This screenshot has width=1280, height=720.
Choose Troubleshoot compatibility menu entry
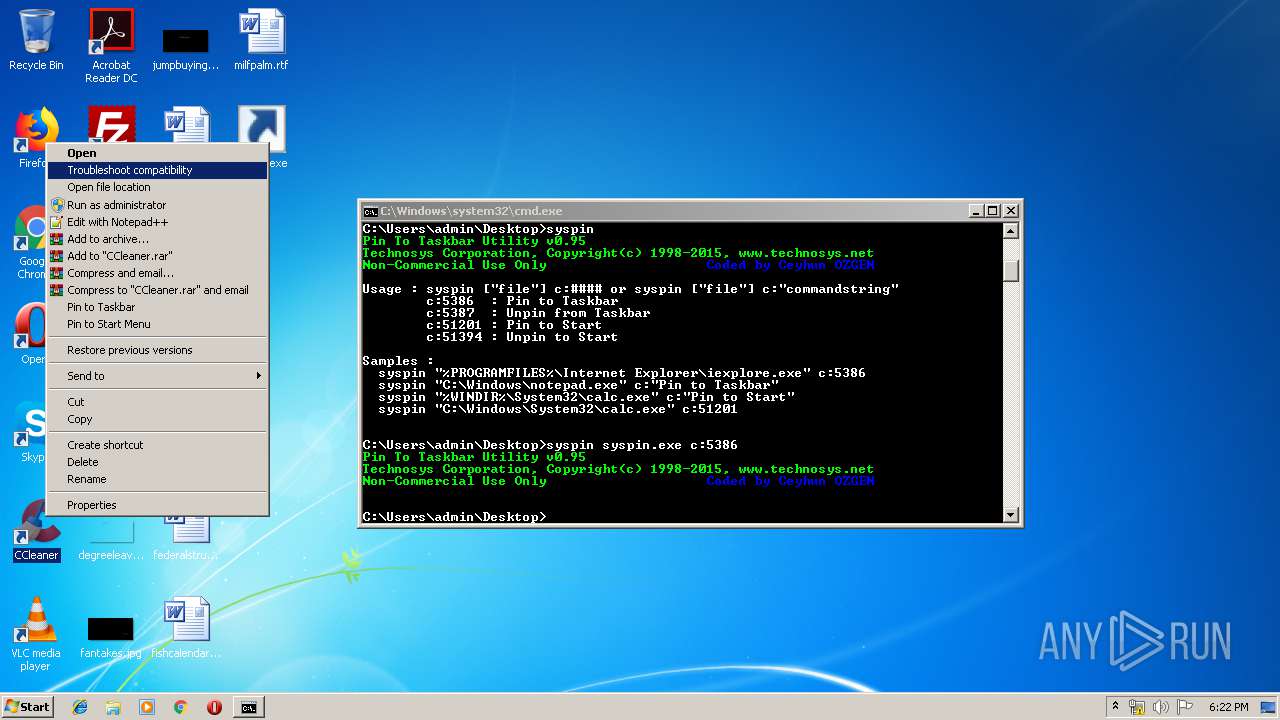tap(158, 170)
